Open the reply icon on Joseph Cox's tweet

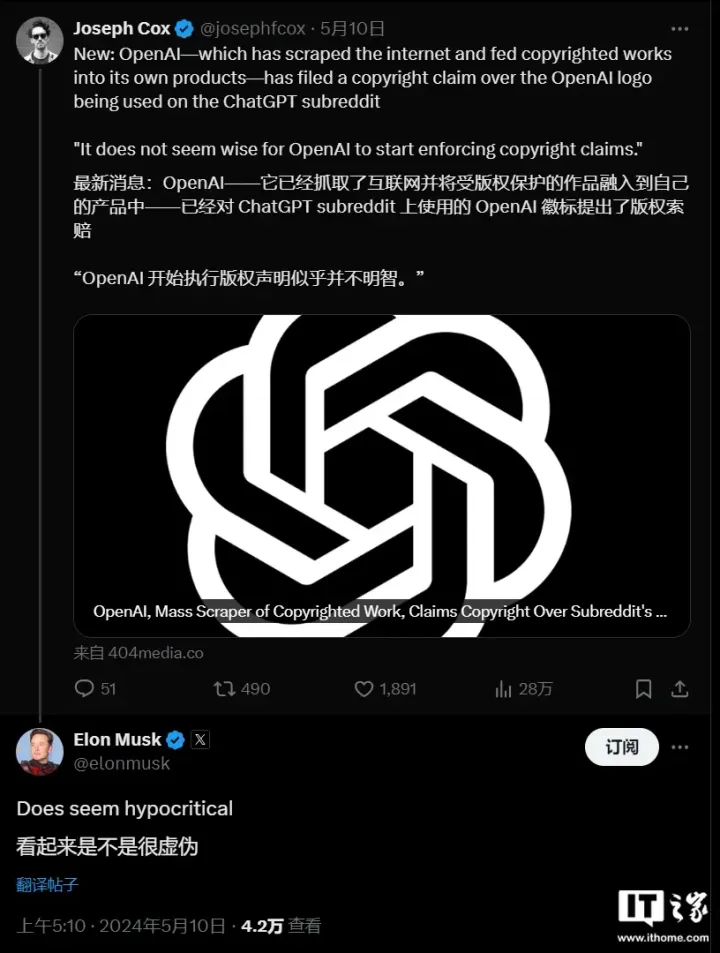(x=84, y=688)
